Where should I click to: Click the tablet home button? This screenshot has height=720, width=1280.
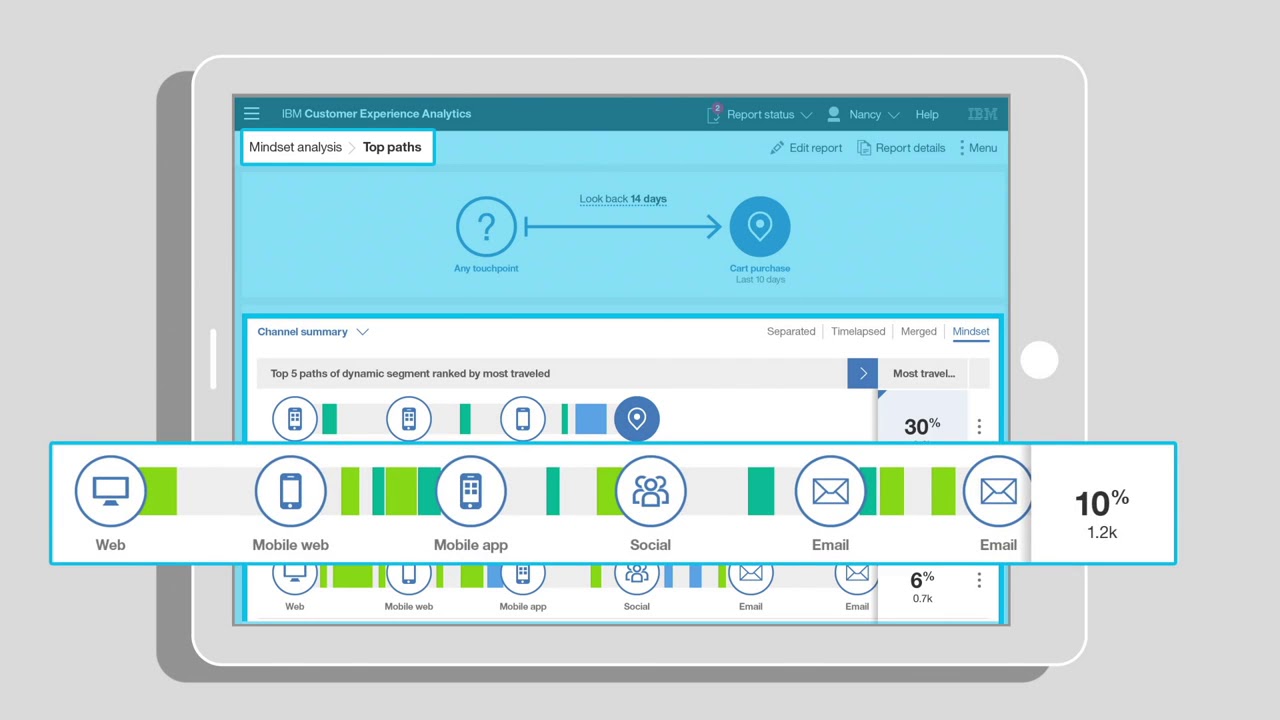(1040, 361)
